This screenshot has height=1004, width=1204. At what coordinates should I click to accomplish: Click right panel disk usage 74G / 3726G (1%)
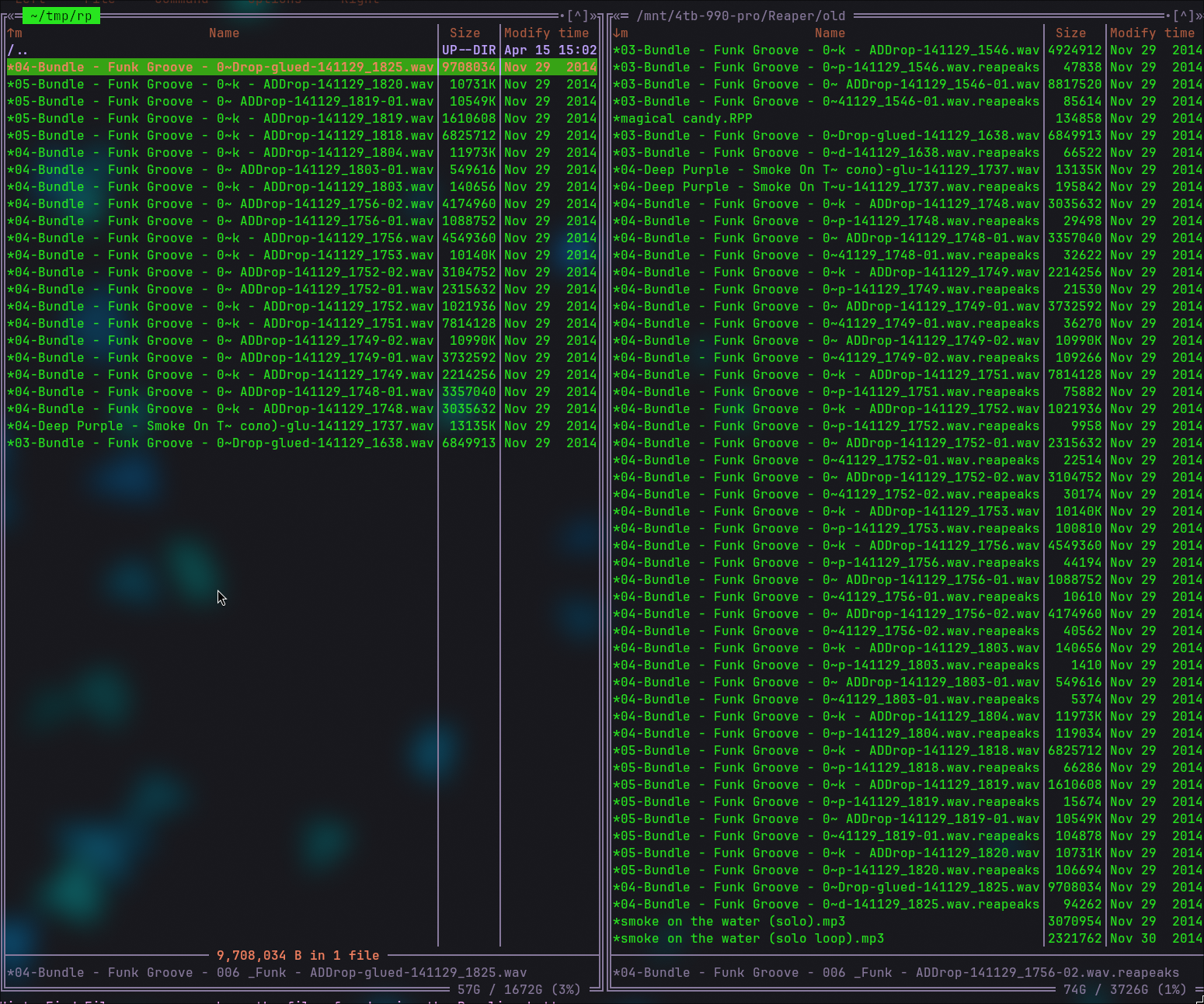click(x=1125, y=989)
